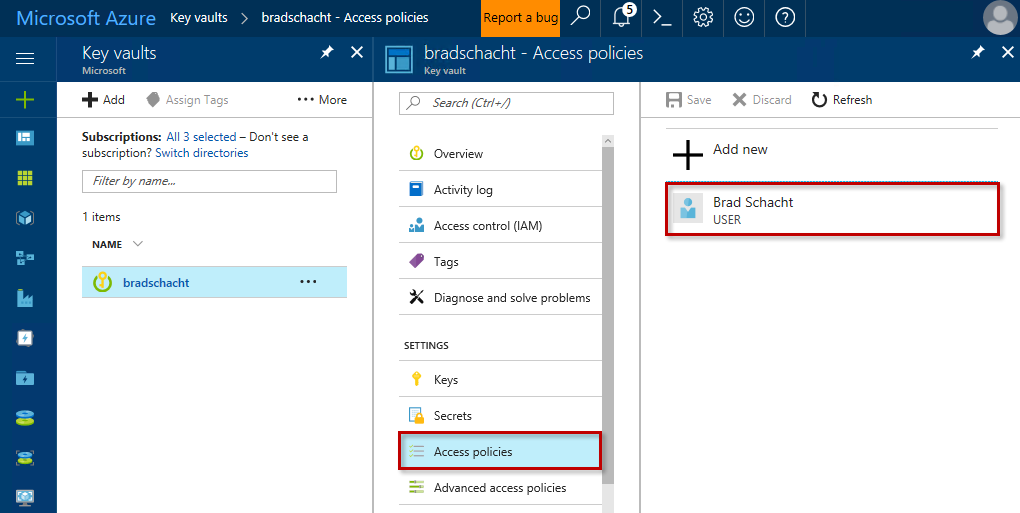
Task: Open the portal settings gear
Action: click(x=703, y=17)
